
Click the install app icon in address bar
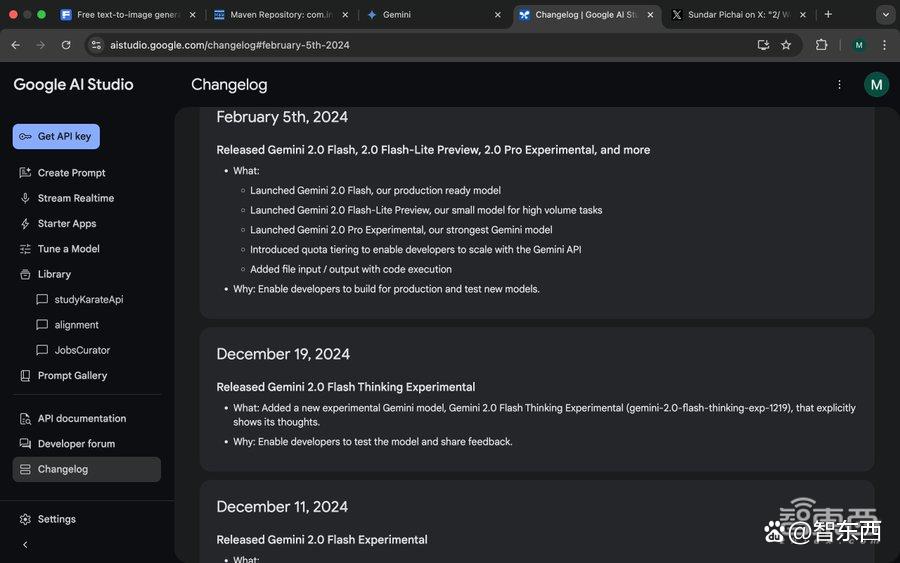[763, 45]
